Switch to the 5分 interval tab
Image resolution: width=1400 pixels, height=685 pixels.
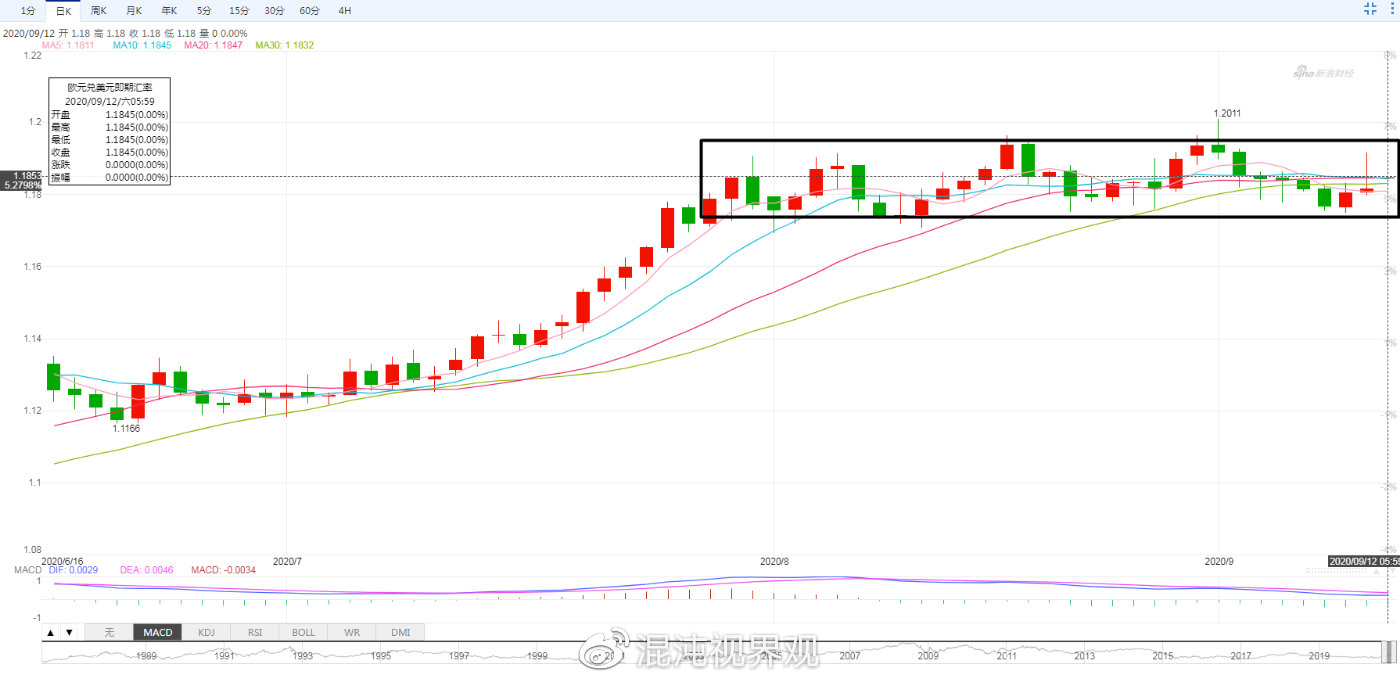tap(204, 10)
